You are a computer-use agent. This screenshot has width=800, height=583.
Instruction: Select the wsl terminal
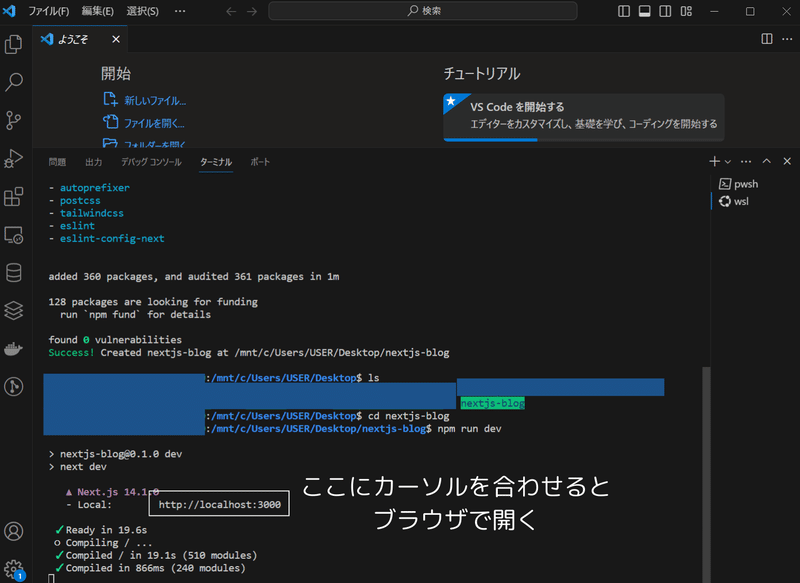[x=734, y=201]
